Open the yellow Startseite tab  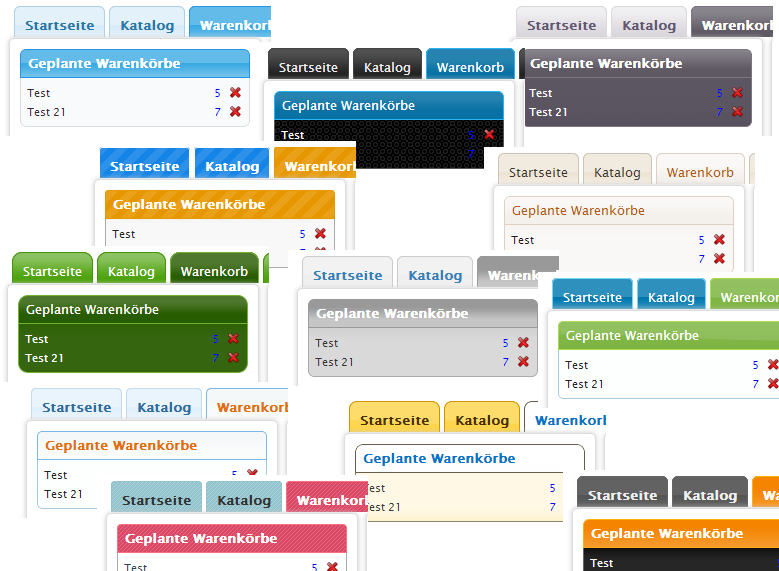pyautogui.click(x=394, y=420)
